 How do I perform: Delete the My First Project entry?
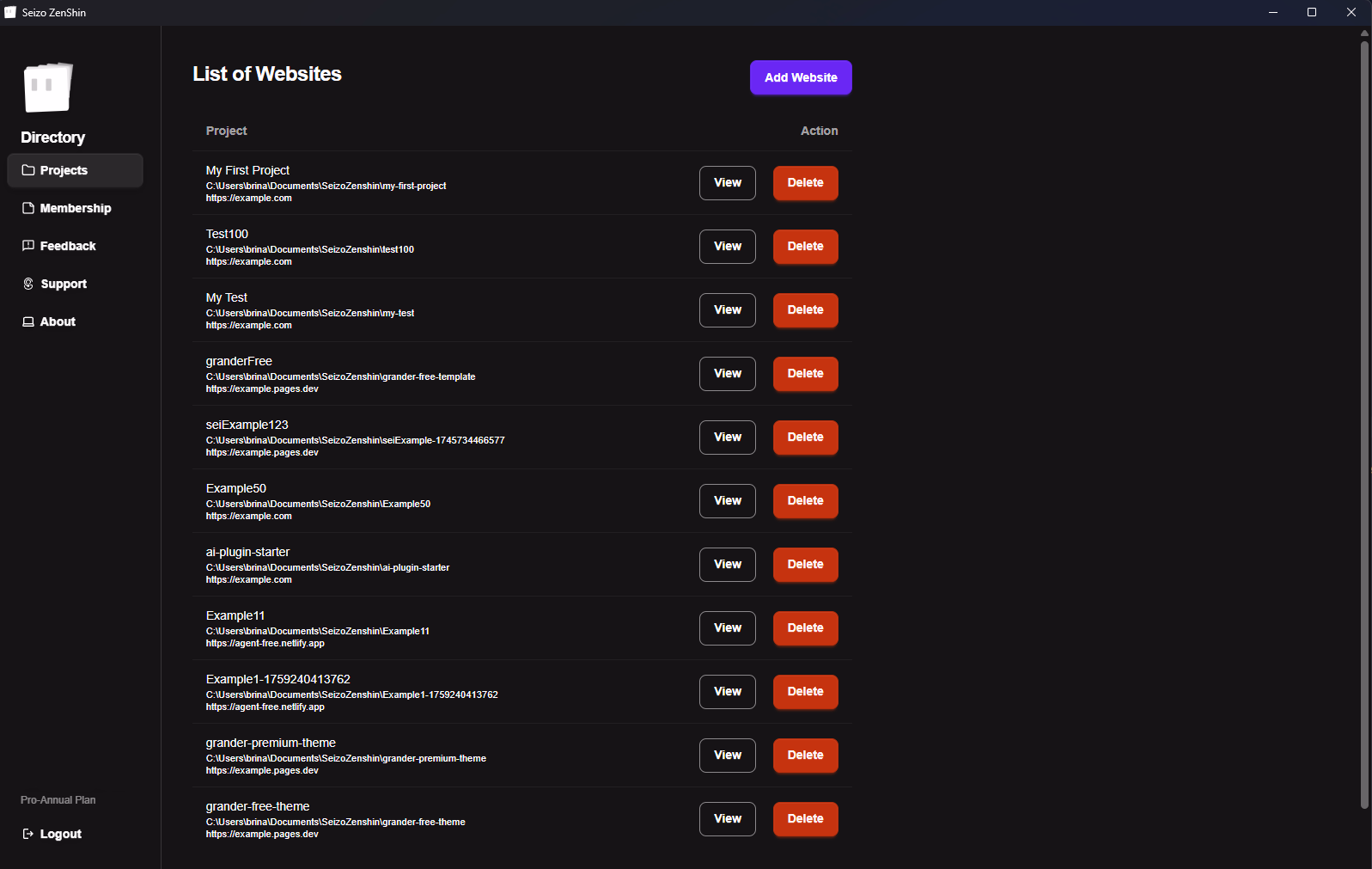806,183
